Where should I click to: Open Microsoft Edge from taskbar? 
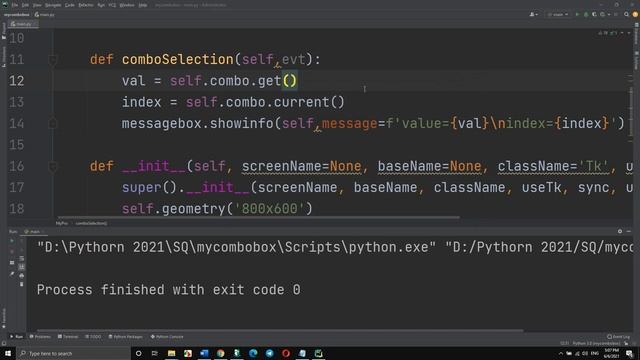[x=253, y=353]
